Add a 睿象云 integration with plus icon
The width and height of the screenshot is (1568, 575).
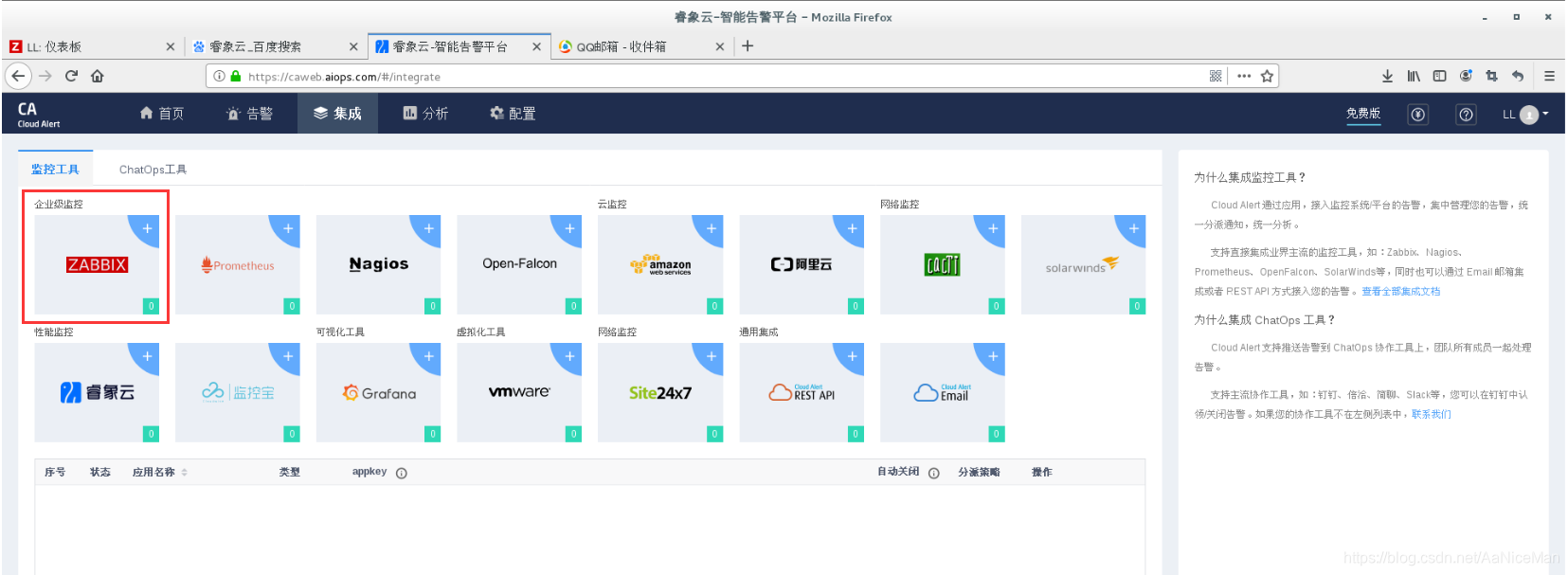point(147,356)
